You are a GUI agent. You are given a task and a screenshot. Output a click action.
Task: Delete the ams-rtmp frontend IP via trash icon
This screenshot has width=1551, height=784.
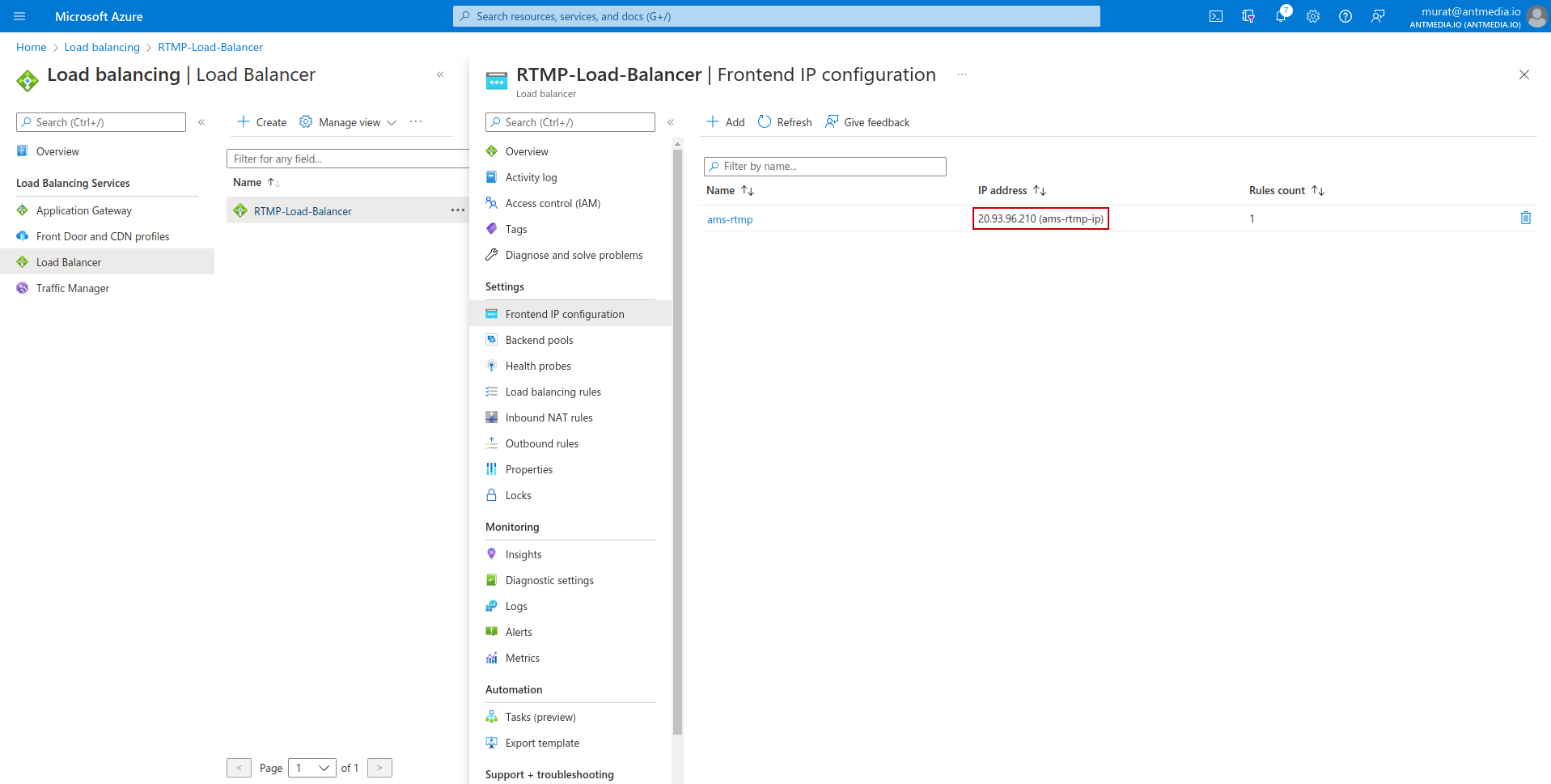[x=1526, y=218]
